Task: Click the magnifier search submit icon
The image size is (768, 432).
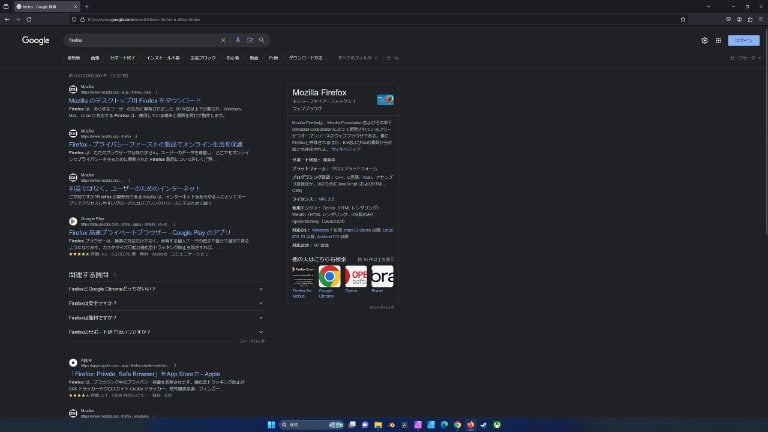Action: [x=262, y=40]
